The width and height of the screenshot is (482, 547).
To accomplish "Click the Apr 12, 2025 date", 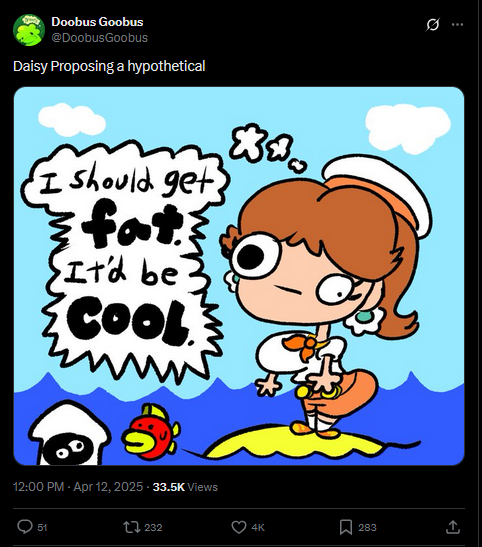I will pyautogui.click(x=108, y=487).
